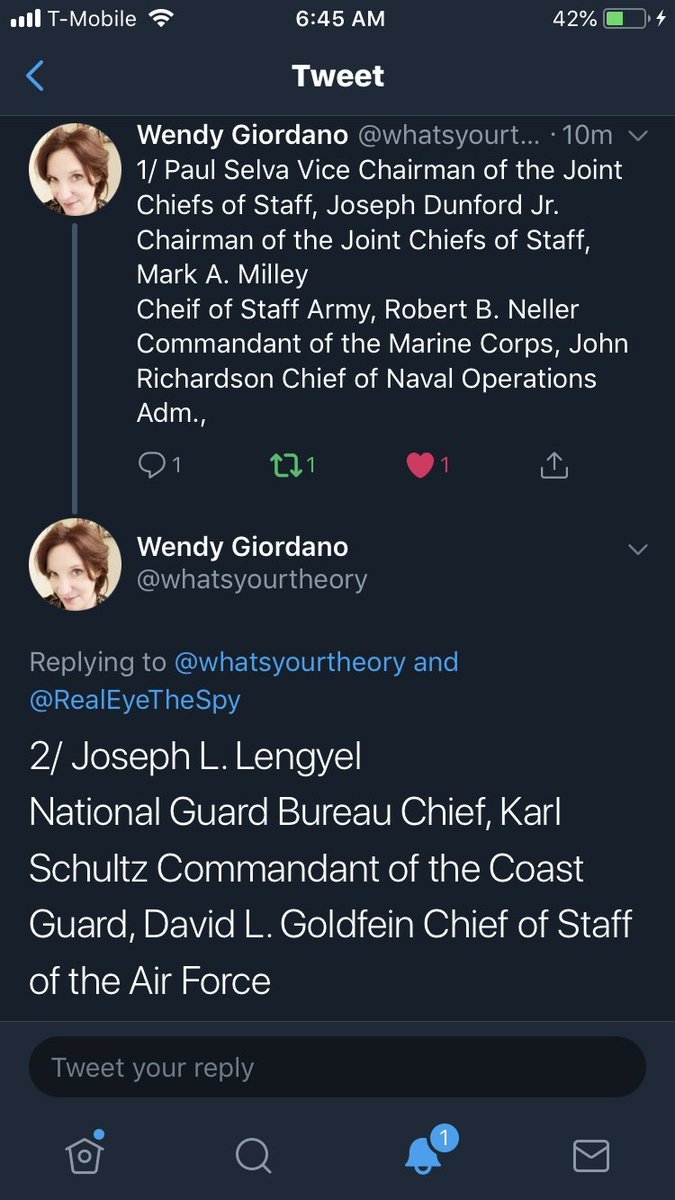This screenshot has height=1200, width=675.
Task: Open the Search tab in bottom bar
Action: [x=253, y=1156]
